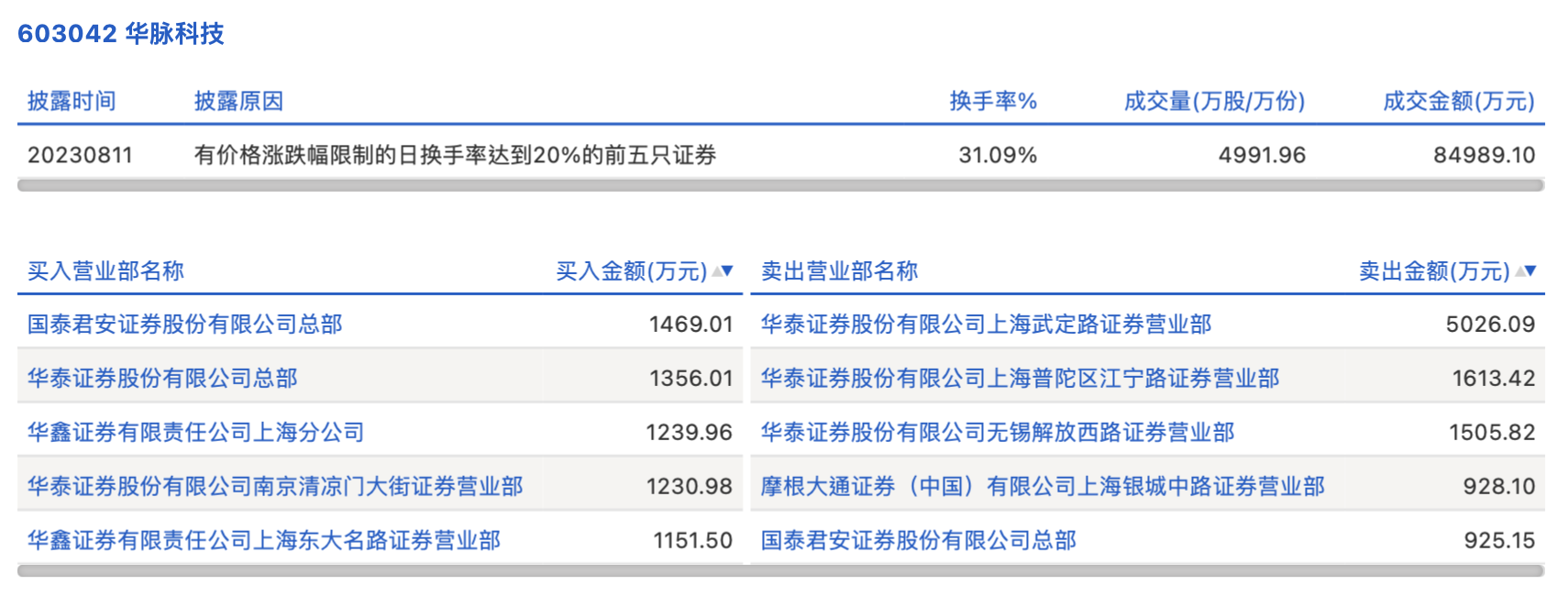Open 华鑫证券上海东大名路证券营业部 link
The image size is (1568, 596).
click(264, 541)
